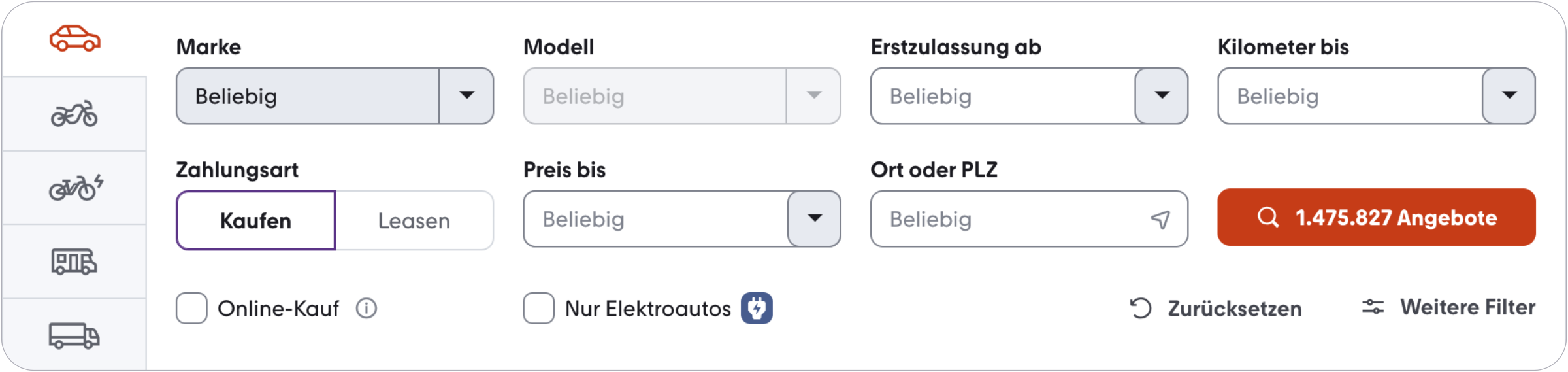This screenshot has height=372, width=1568.
Task: Select the motorcycle category icon
Action: pyautogui.click(x=74, y=114)
